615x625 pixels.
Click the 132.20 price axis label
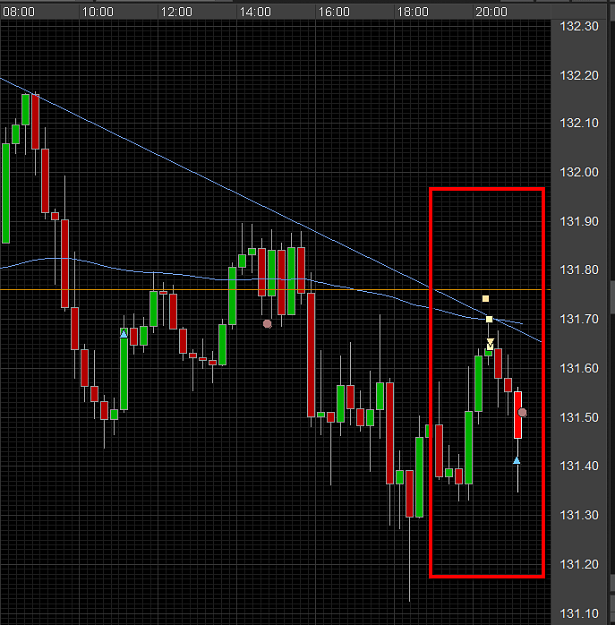coord(579,75)
